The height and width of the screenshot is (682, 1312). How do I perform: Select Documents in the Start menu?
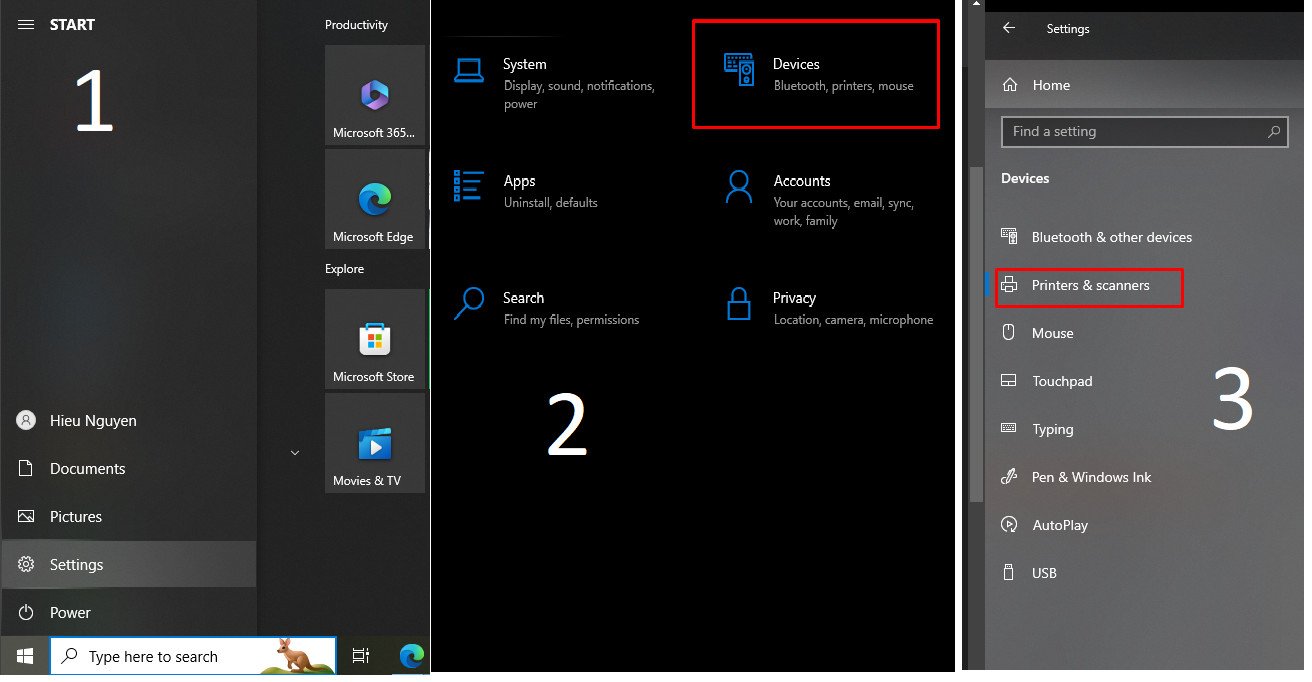pyautogui.click(x=88, y=468)
